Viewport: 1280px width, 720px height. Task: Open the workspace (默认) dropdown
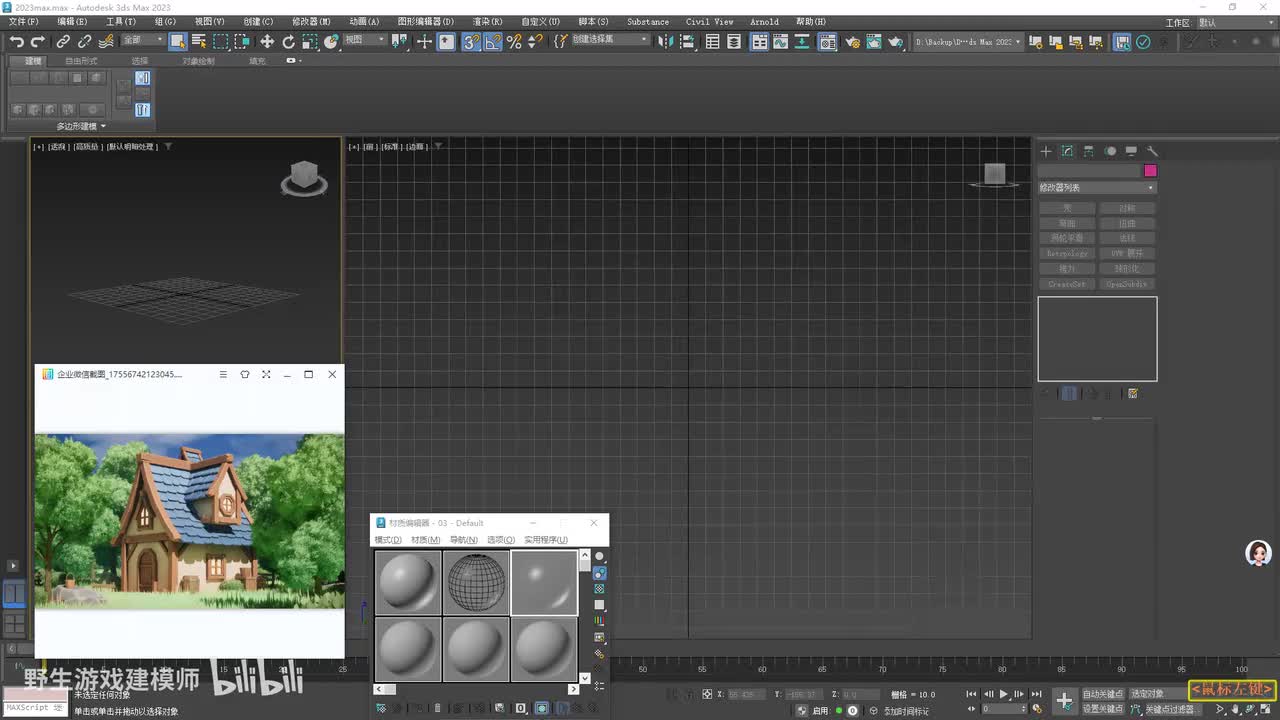1236,22
